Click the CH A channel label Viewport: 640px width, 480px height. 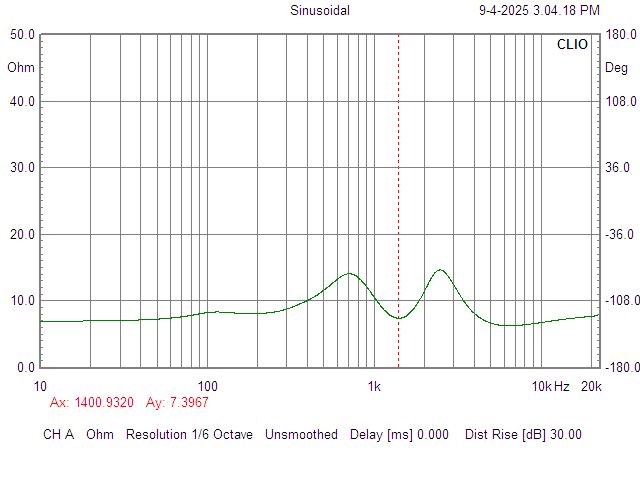[x=58, y=434]
